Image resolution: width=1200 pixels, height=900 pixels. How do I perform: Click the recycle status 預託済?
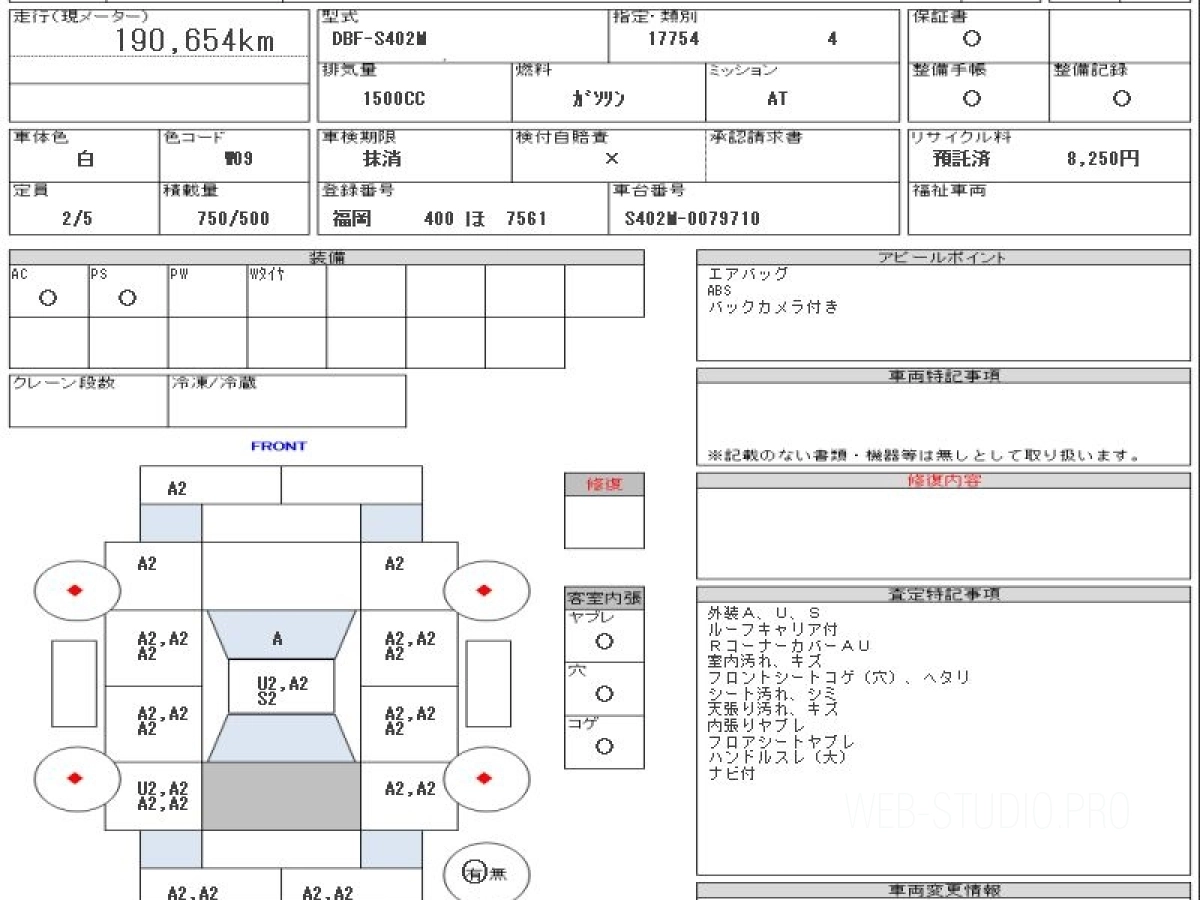pyautogui.click(x=961, y=158)
